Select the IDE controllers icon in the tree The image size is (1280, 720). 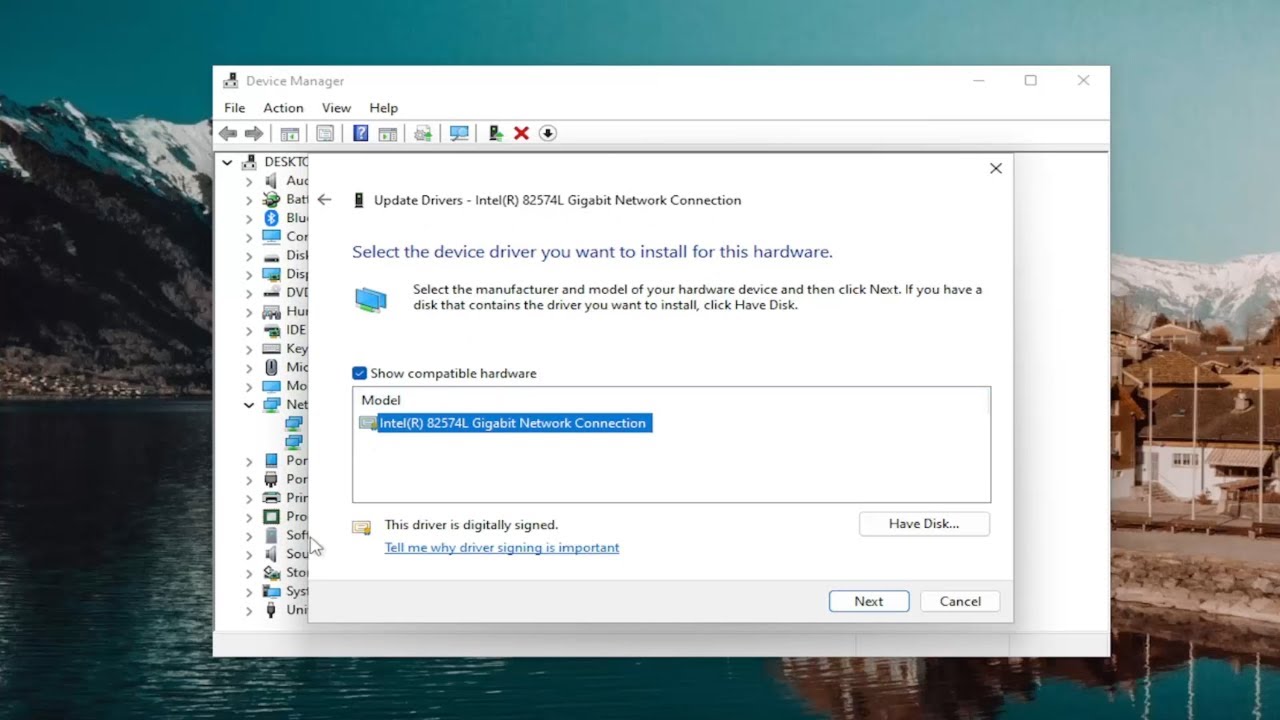271,330
